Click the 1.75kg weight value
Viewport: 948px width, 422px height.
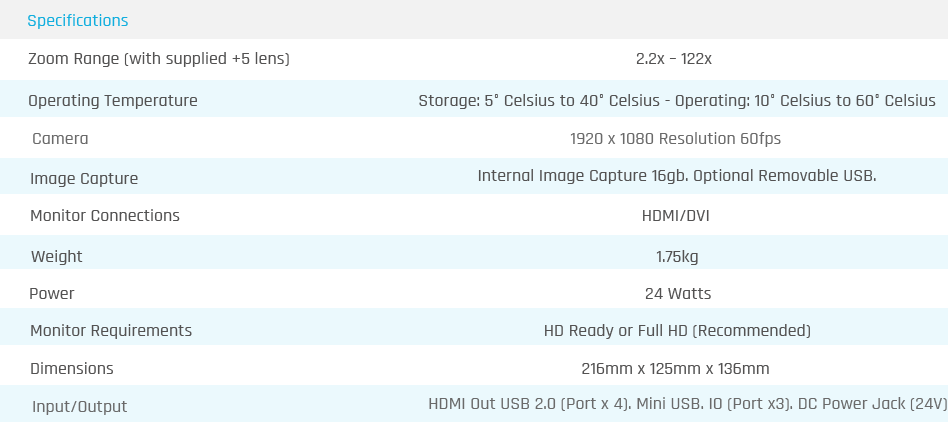677,256
